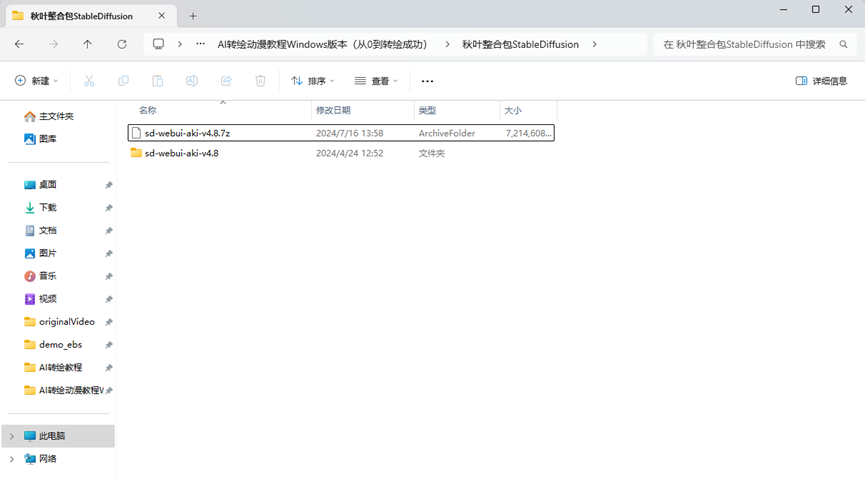The image size is (865, 479).
Task: Select the file sd-webui-aki-v4.8.7z
Action: [x=341, y=133]
